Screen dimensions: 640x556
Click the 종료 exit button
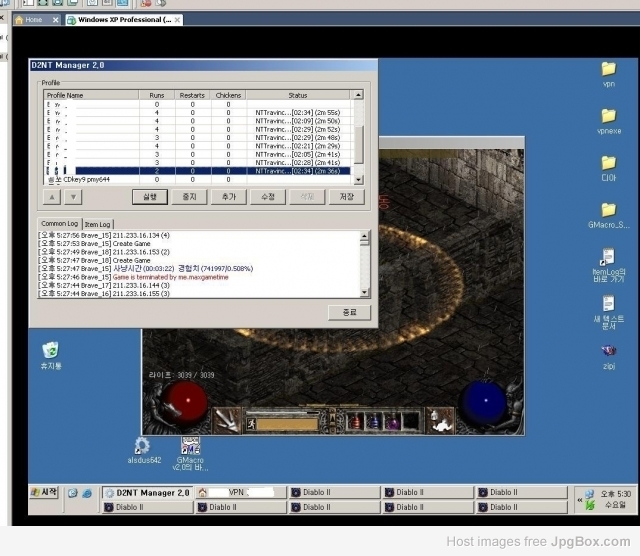(x=349, y=312)
